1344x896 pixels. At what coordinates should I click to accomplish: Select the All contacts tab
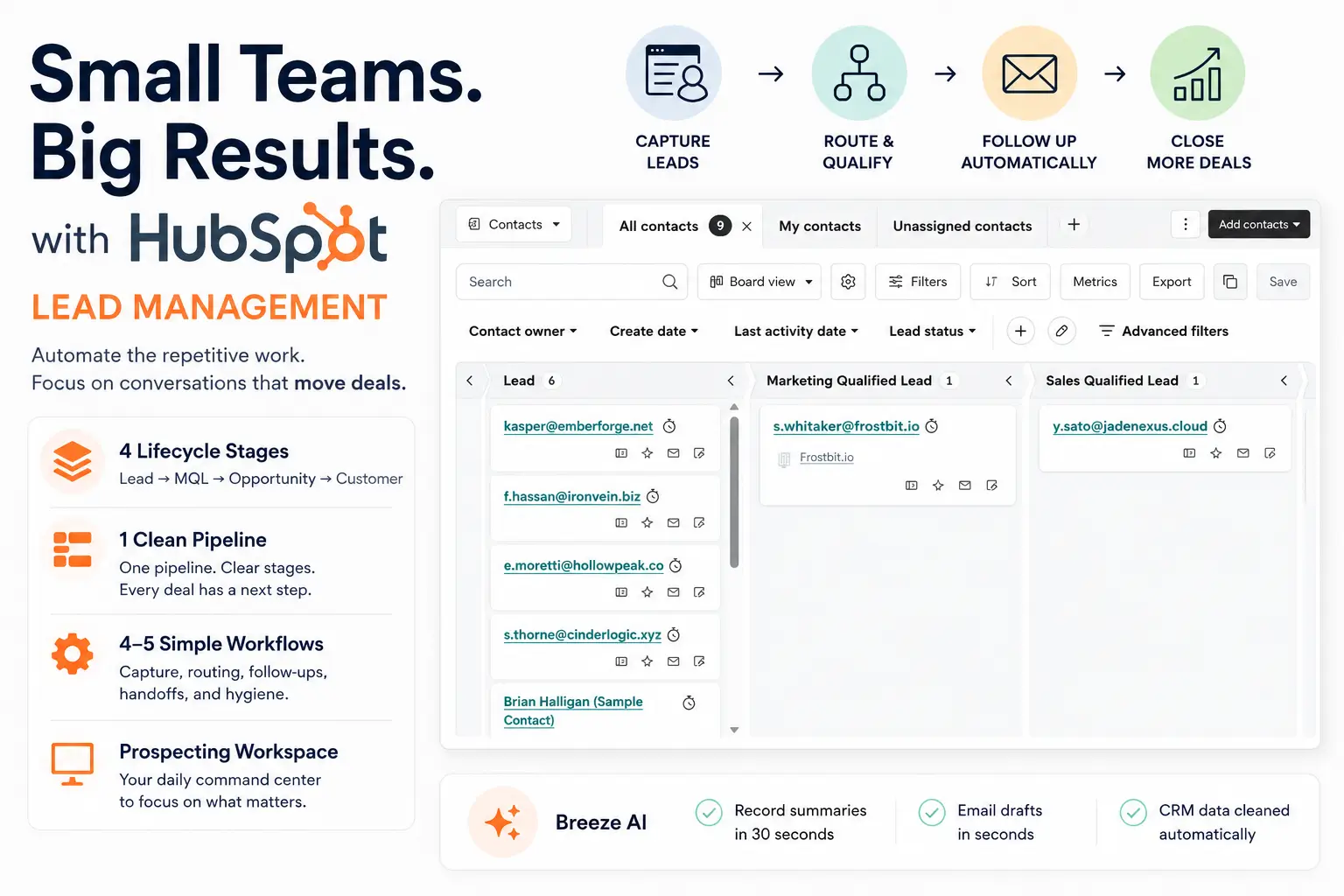coord(659,226)
